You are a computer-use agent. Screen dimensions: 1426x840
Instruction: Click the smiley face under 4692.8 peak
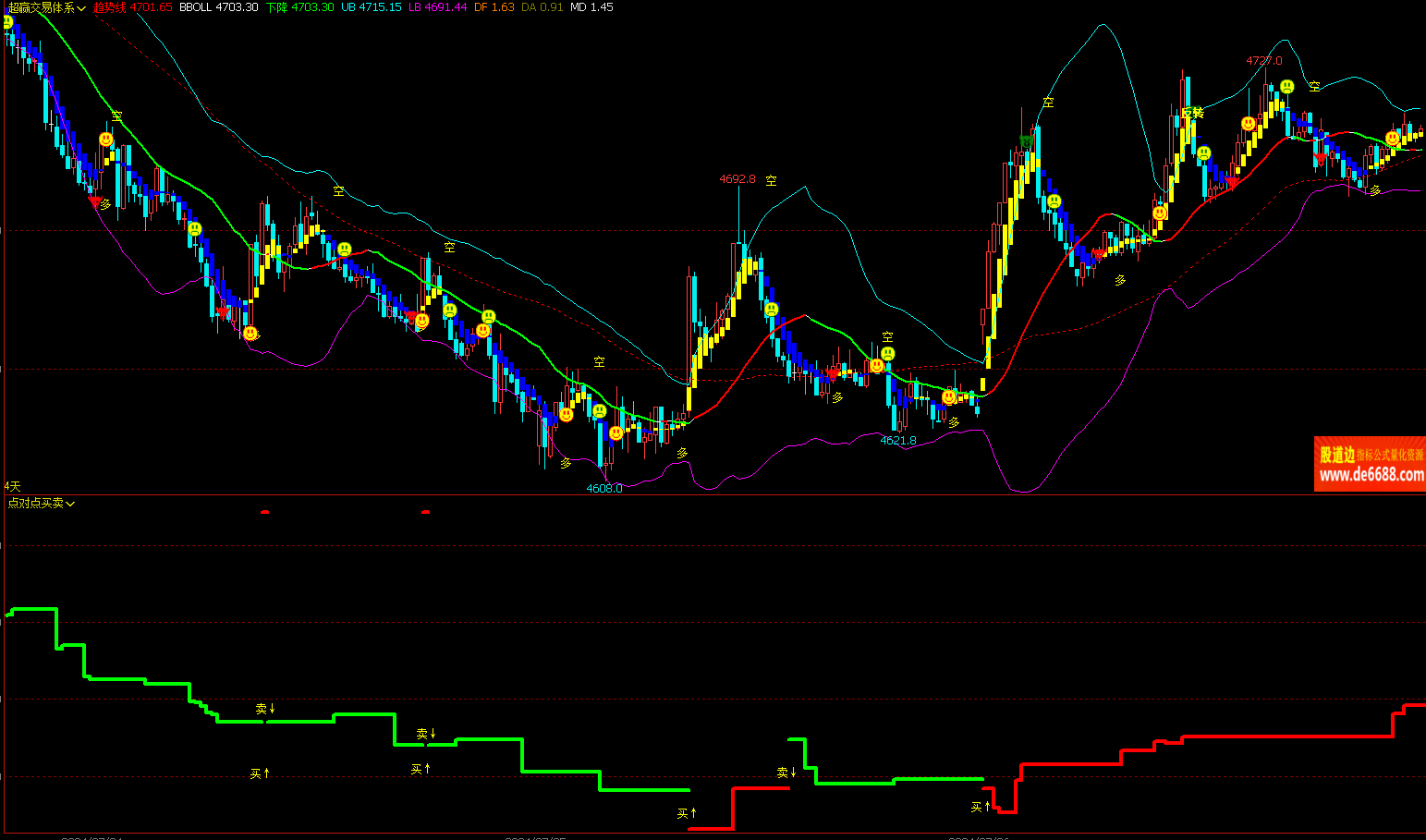(x=772, y=310)
